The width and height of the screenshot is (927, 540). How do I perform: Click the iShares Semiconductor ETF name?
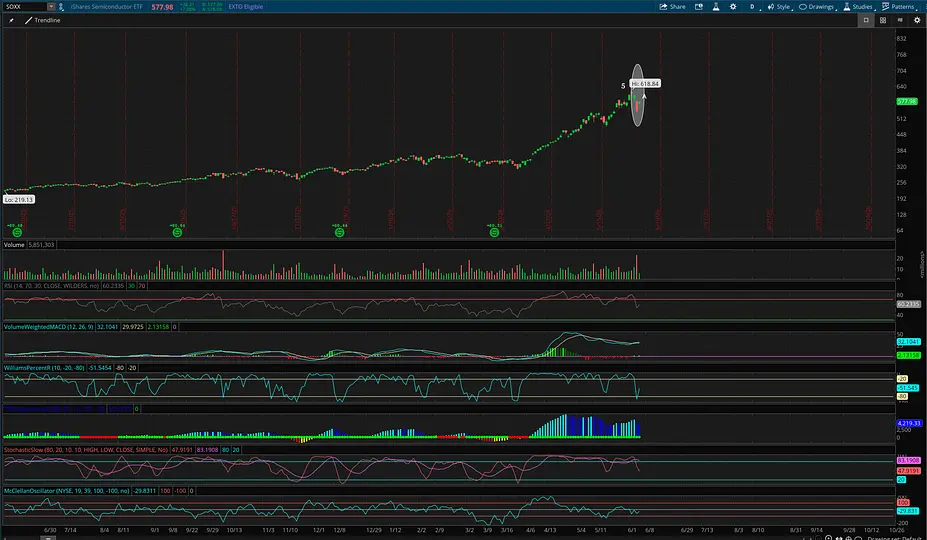coord(106,7)
